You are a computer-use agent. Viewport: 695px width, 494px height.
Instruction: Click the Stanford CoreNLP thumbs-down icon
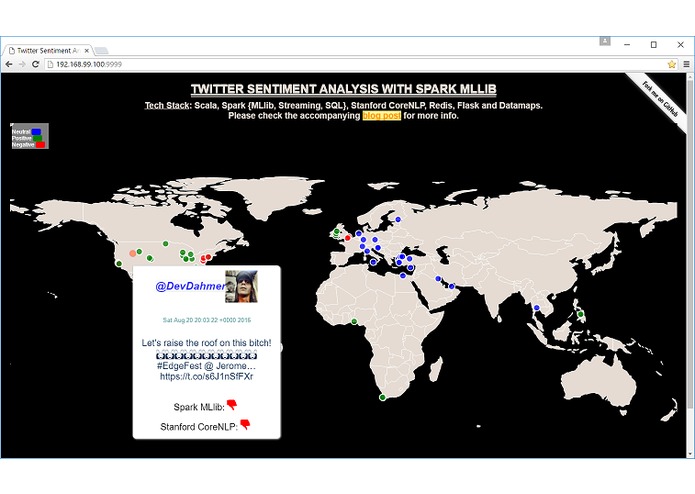tap(245, 424)
